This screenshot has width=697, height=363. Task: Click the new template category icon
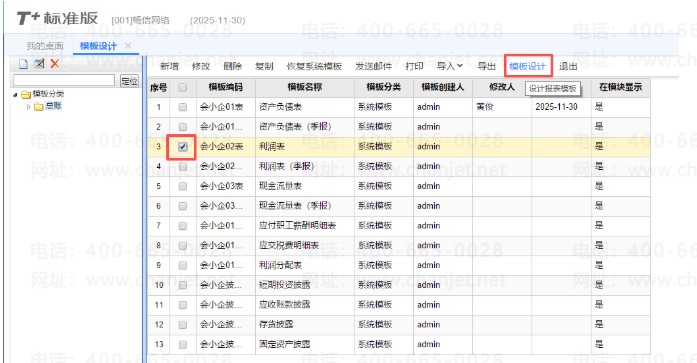click(x=24, y=64)
